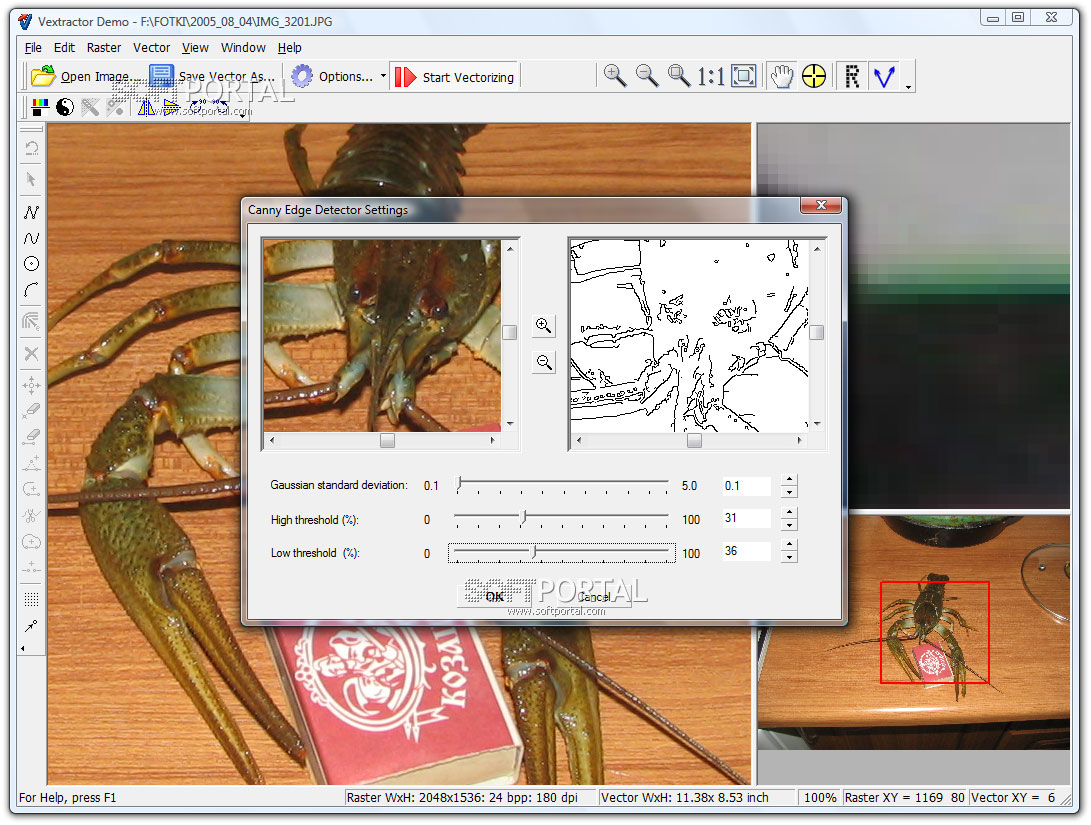Open the Raster menu
The height and width of the screenshot is (825, 1091).
[104, 47]
